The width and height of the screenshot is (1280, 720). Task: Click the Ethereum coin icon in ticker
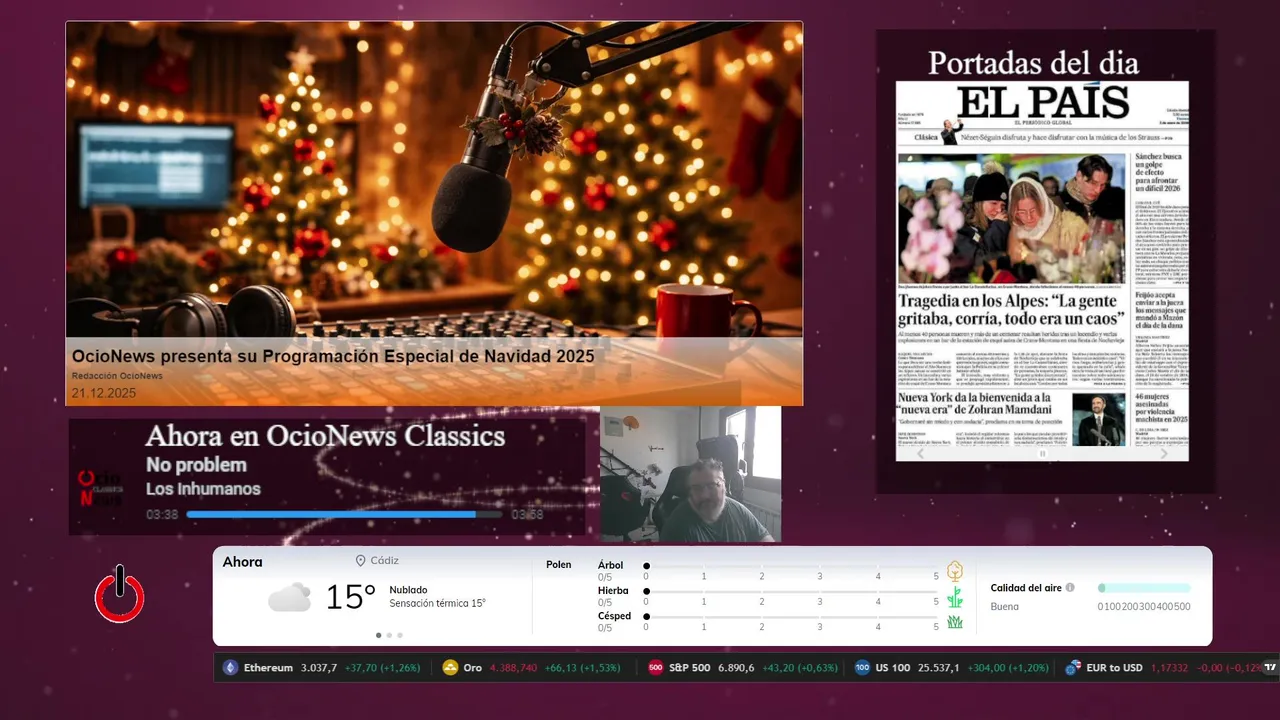click(231, 668)
